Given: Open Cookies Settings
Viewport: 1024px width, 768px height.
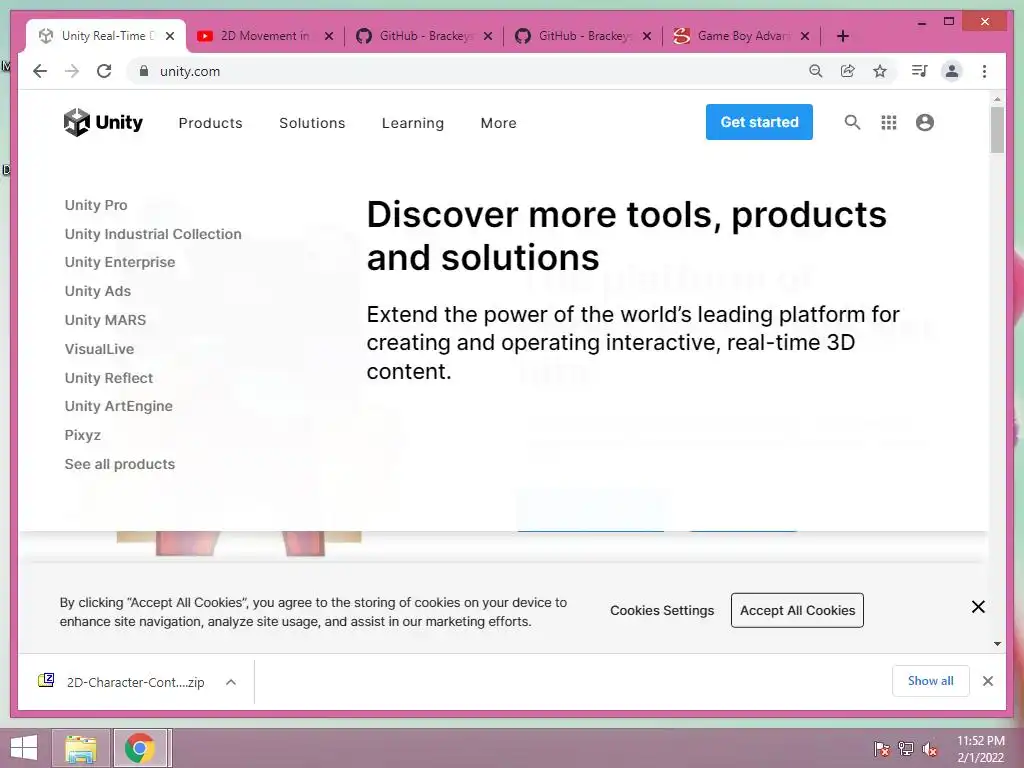Looking at the screenshot, I should [662, 610].
